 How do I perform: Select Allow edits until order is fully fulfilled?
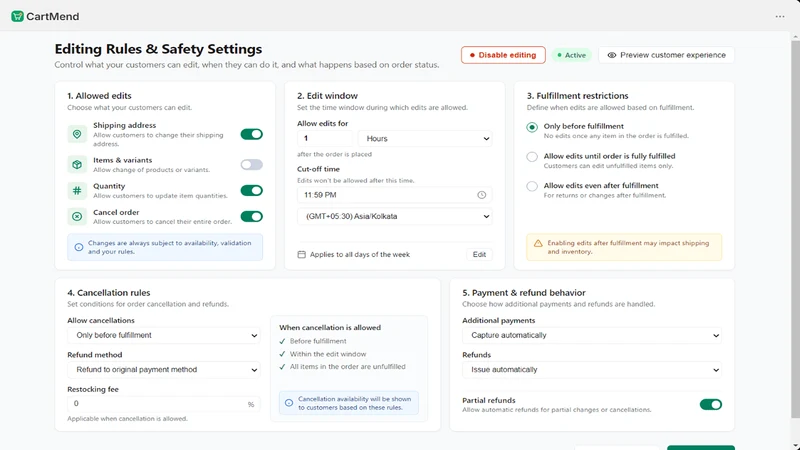(x=532, y=157)
